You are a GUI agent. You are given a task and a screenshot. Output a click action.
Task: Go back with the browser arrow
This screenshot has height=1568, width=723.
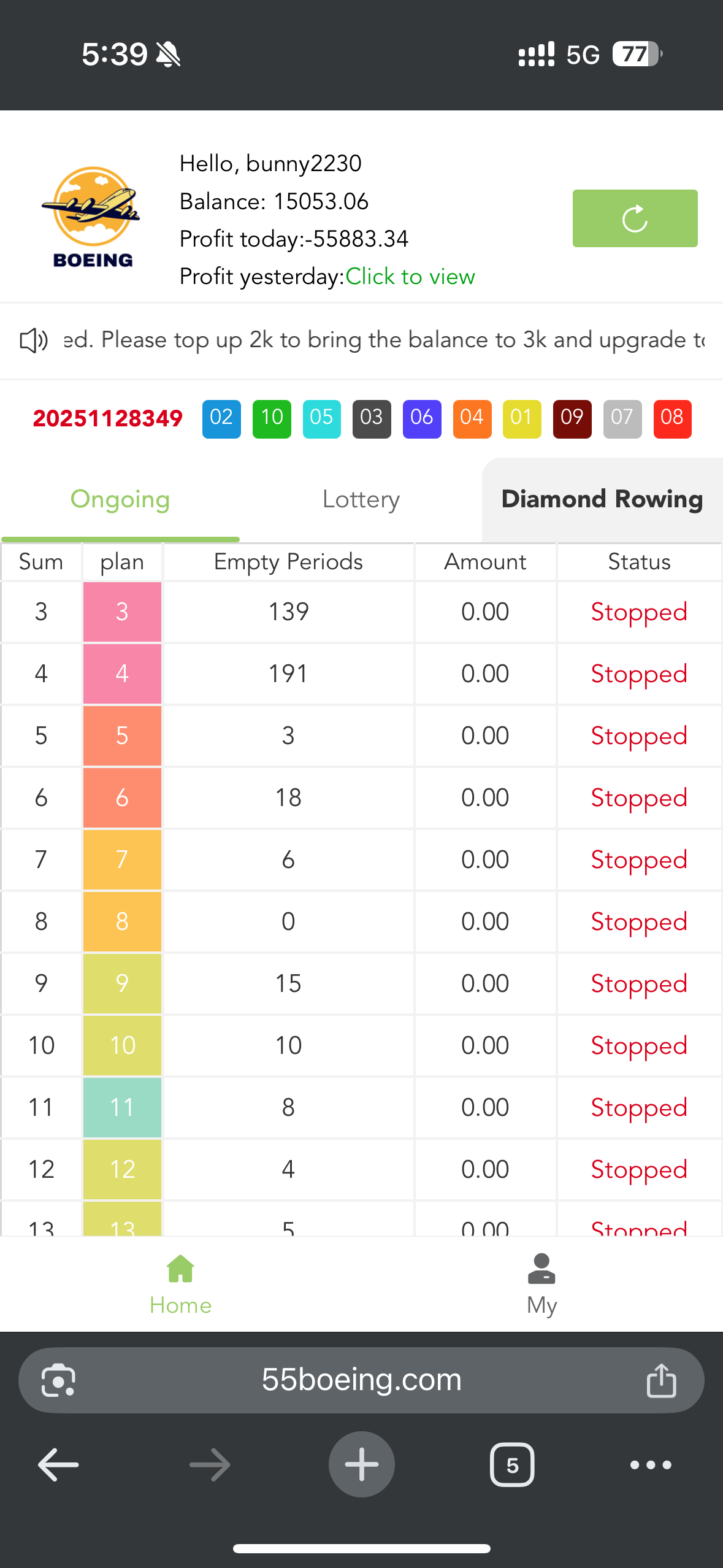point(58,1465)
